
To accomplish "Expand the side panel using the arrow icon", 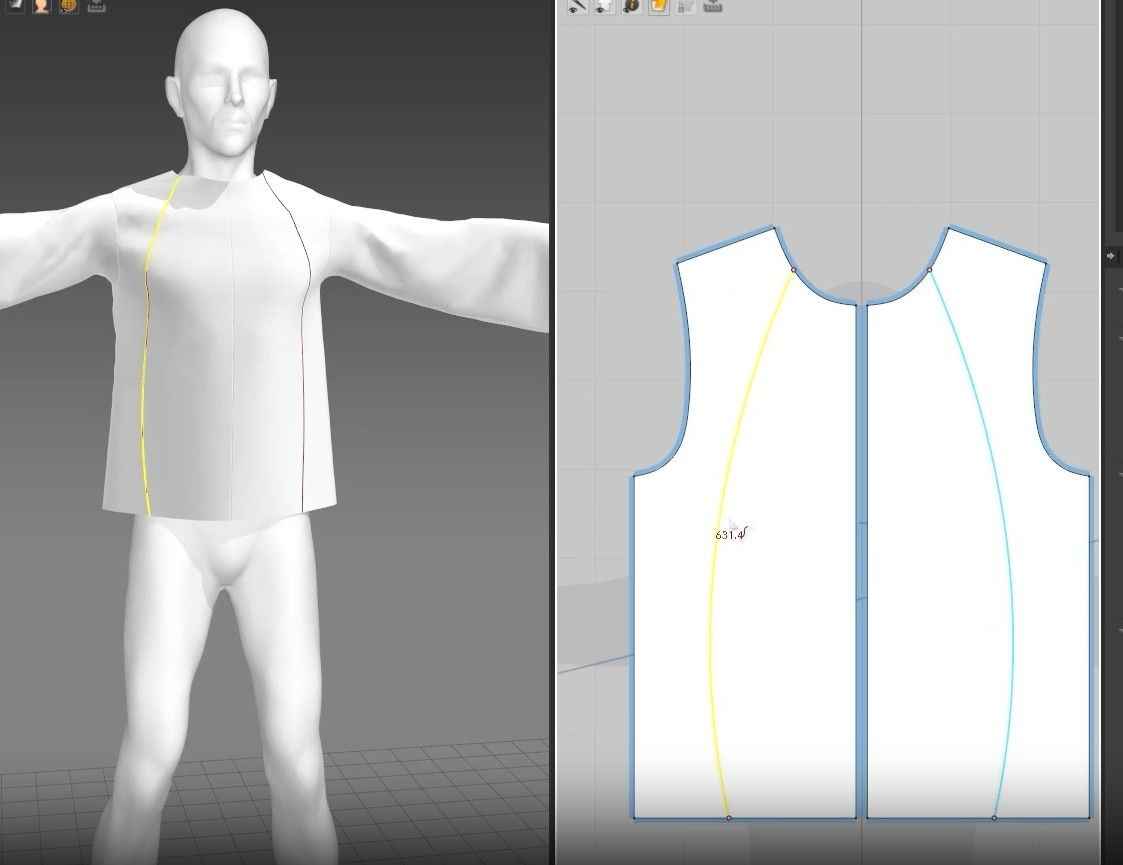I will pyautogui.click(x=1111, y=256).
